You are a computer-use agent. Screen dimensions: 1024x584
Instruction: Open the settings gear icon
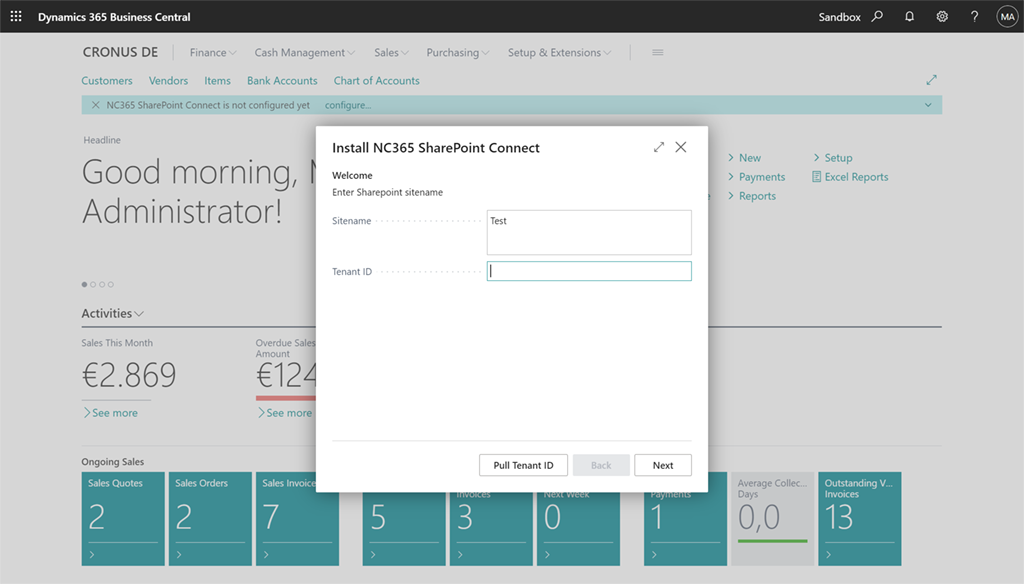pos(942,16)
